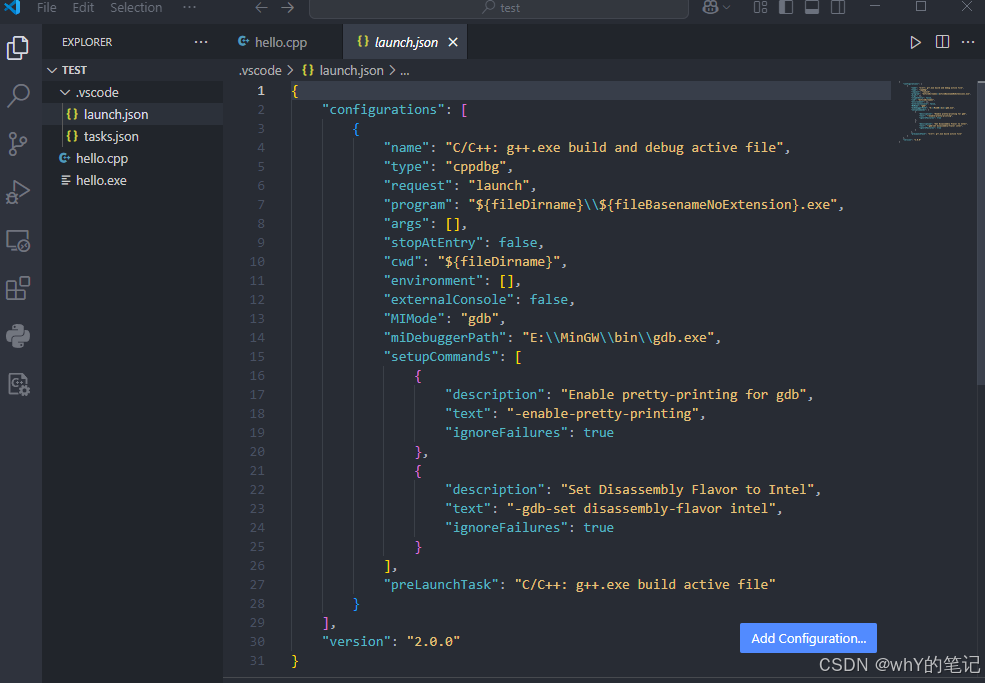985x683 pixels.
Task: Open the editor More Actions menu
Action: coord(968,42)
